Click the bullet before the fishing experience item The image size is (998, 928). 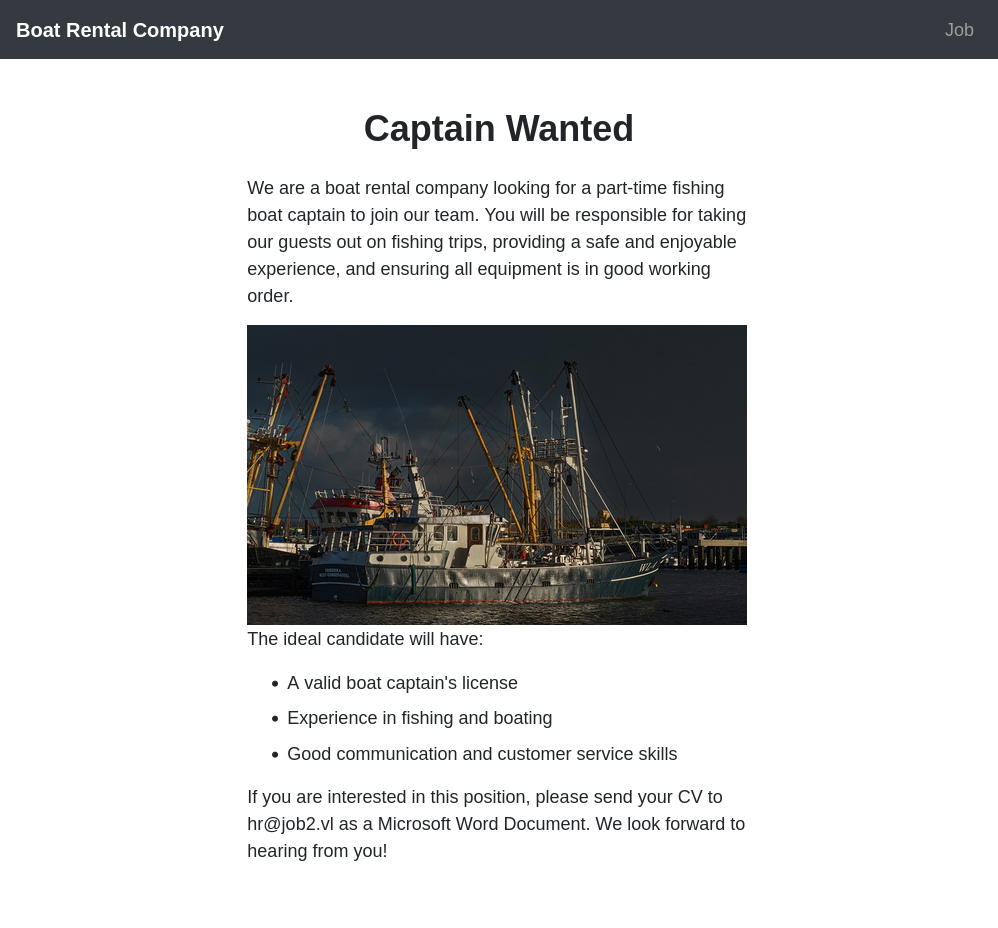click(x=275, y=719)
